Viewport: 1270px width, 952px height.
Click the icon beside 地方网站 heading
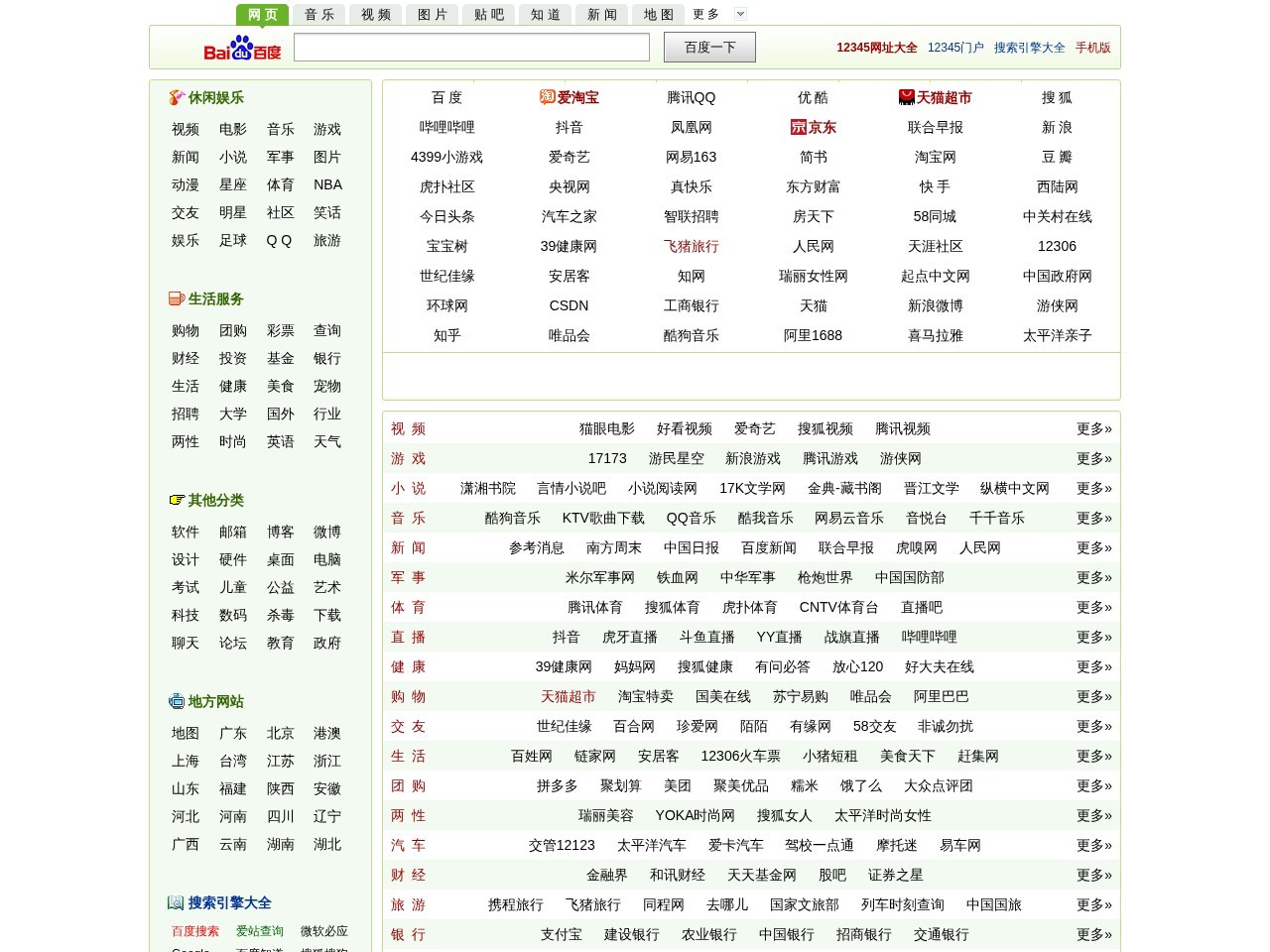coord(175,701)
